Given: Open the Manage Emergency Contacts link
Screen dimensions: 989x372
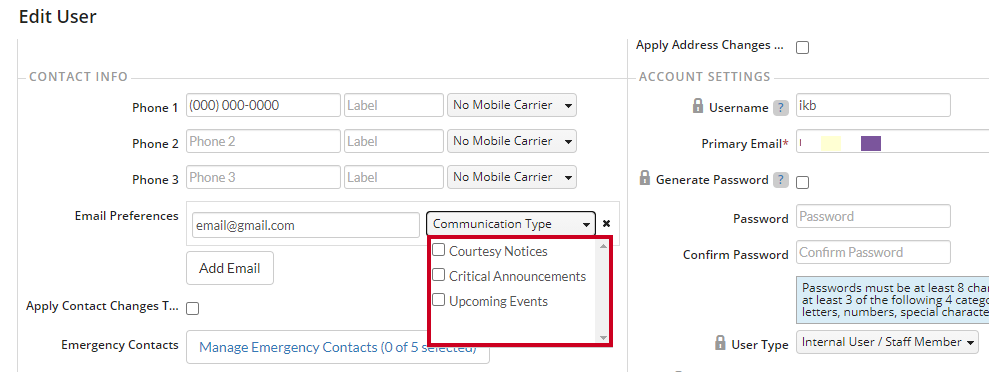Looking at the screenshot, I should (x=337, y=347).
